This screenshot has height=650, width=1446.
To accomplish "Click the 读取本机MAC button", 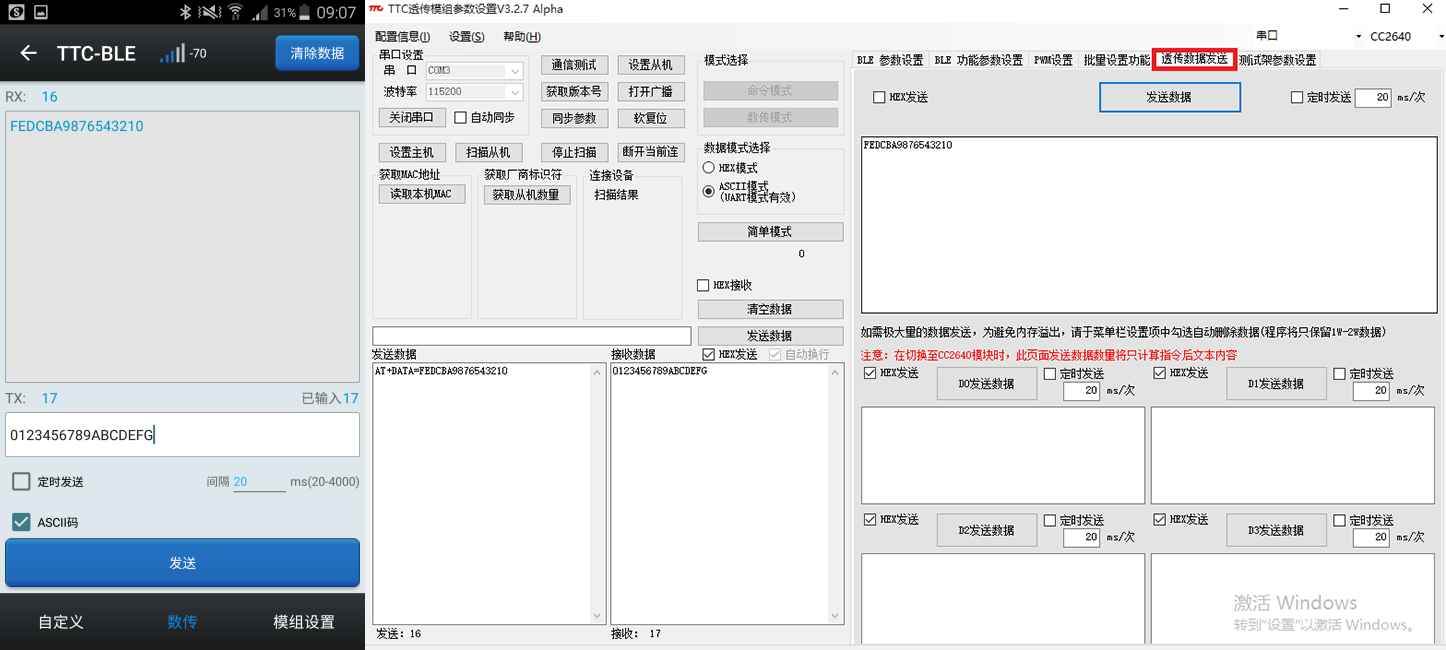I will pos(421,194).
